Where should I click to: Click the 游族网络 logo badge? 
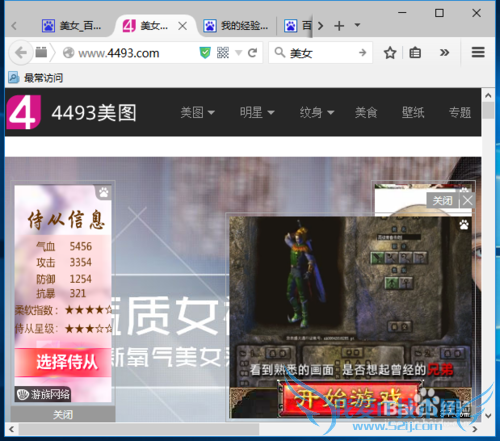tap(43, 395)
